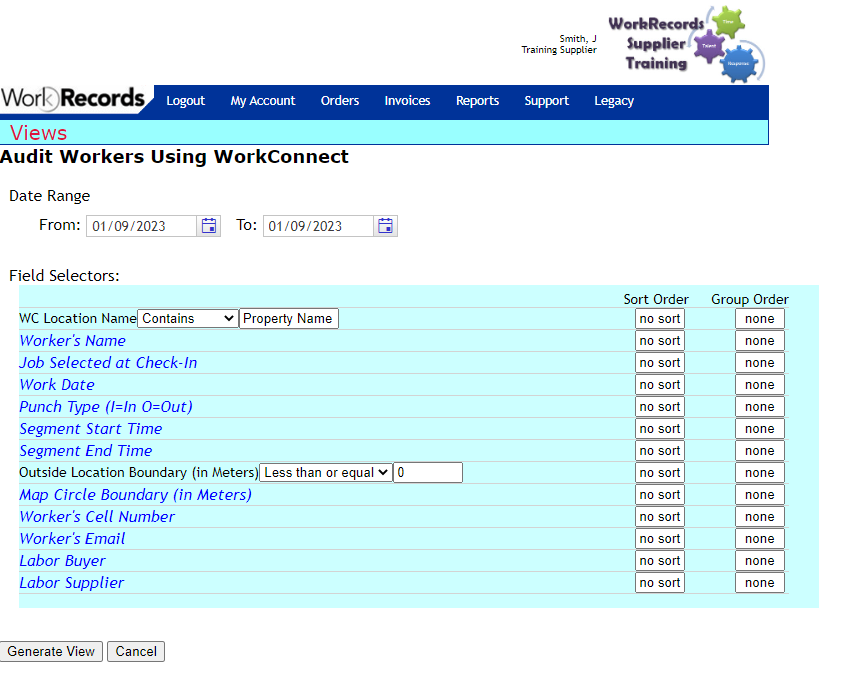Toggle sort order for Labor Supplier

point(660,583)
